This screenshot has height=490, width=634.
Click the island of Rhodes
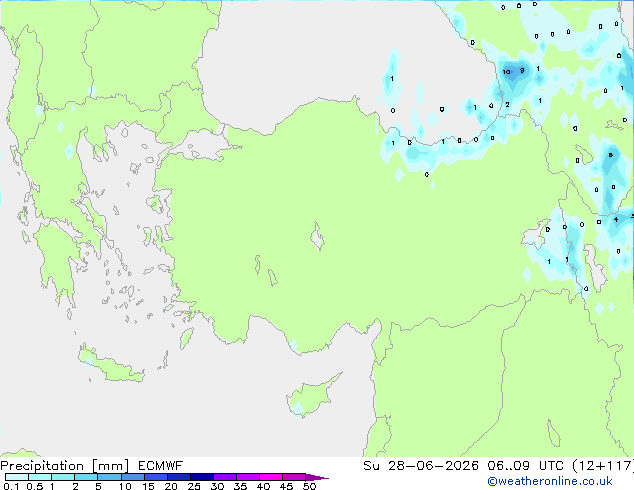(x=187, y=338)
